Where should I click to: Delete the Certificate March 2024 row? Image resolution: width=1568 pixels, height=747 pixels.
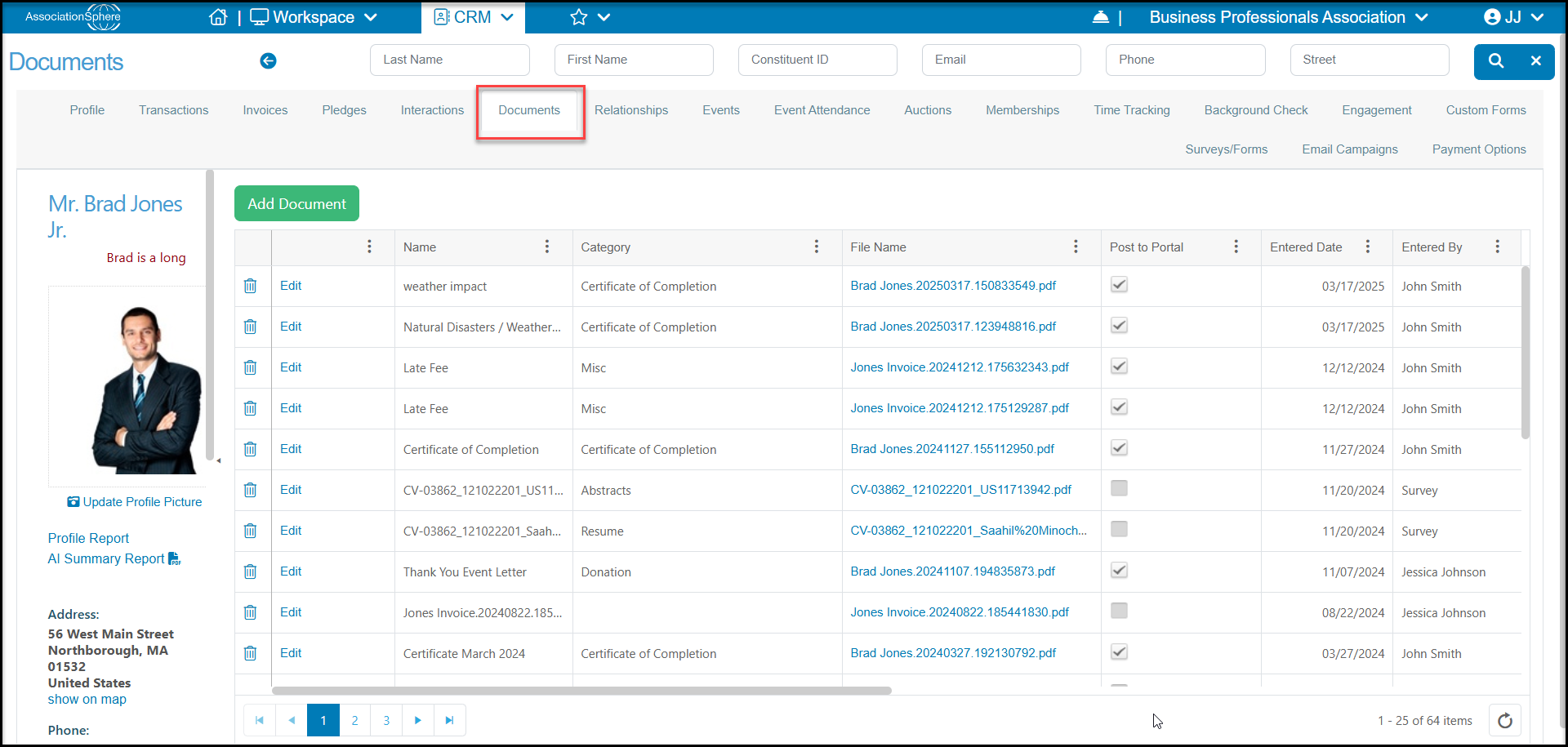pos(251,653)
